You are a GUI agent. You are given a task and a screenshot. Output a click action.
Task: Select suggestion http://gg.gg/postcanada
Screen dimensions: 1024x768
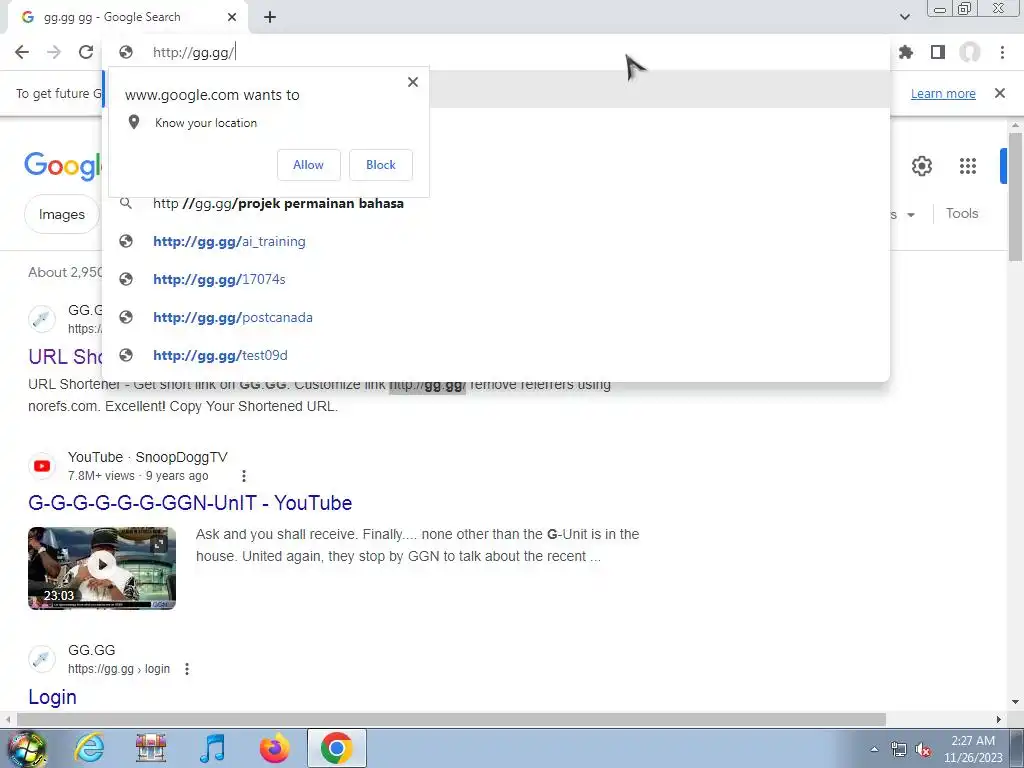tap(496, 317)
